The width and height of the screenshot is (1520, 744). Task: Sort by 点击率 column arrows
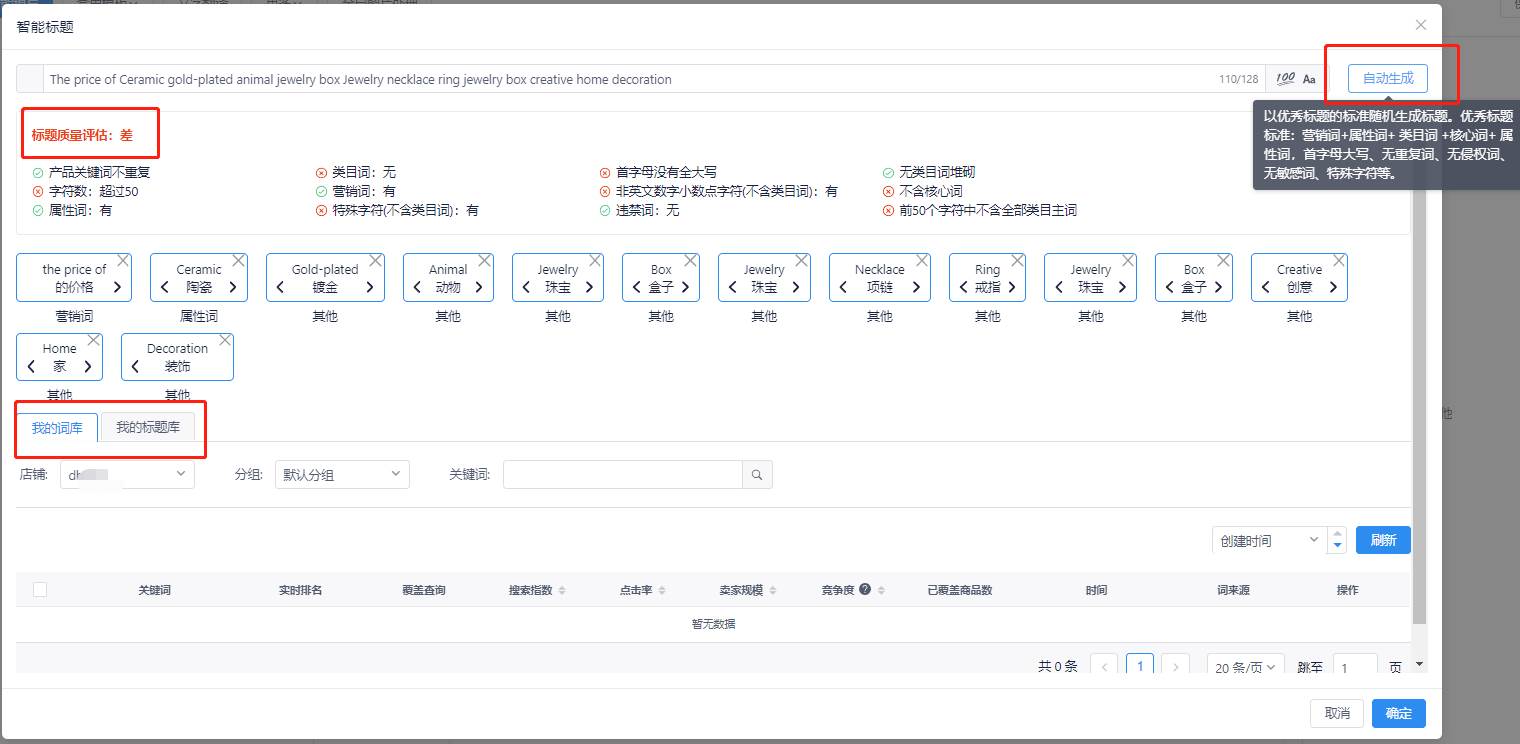point(662,590)
